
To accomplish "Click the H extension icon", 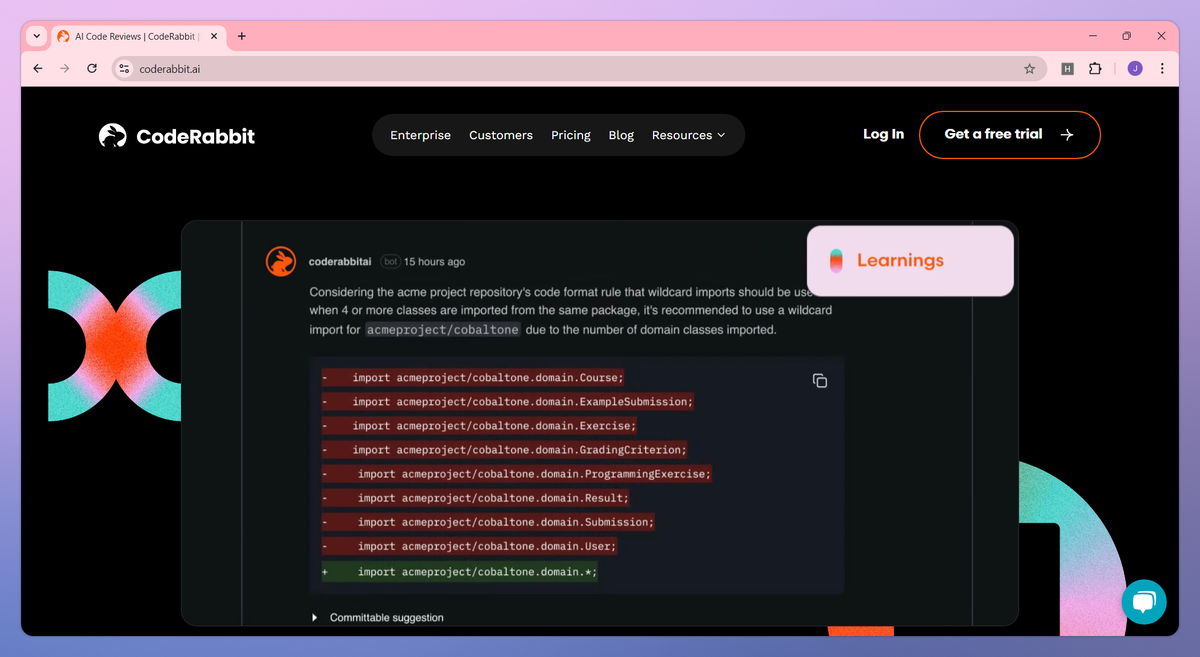I will pyautogui.click(x=1068, y=69).
